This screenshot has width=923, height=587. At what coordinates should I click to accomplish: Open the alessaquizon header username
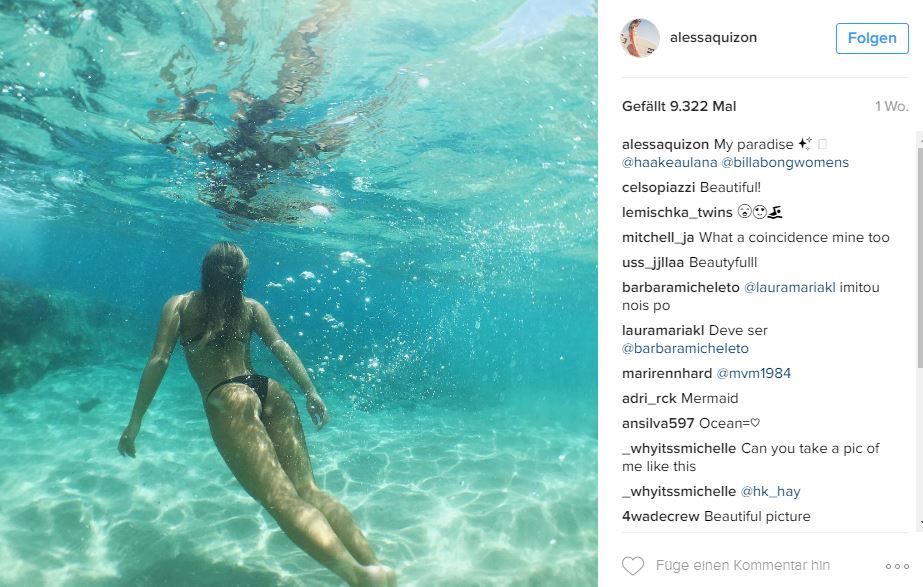tap(713, 38)
